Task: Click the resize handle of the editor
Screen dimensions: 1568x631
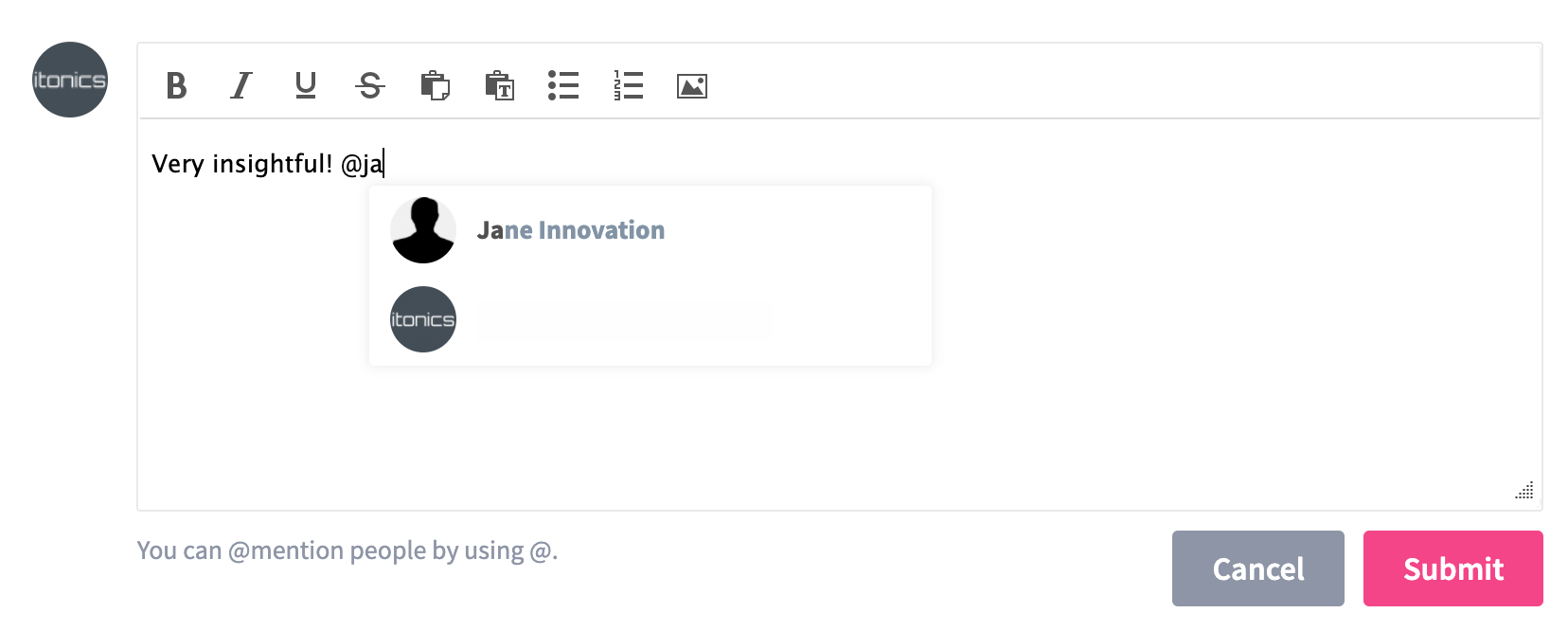Action: click(1525, 491)
